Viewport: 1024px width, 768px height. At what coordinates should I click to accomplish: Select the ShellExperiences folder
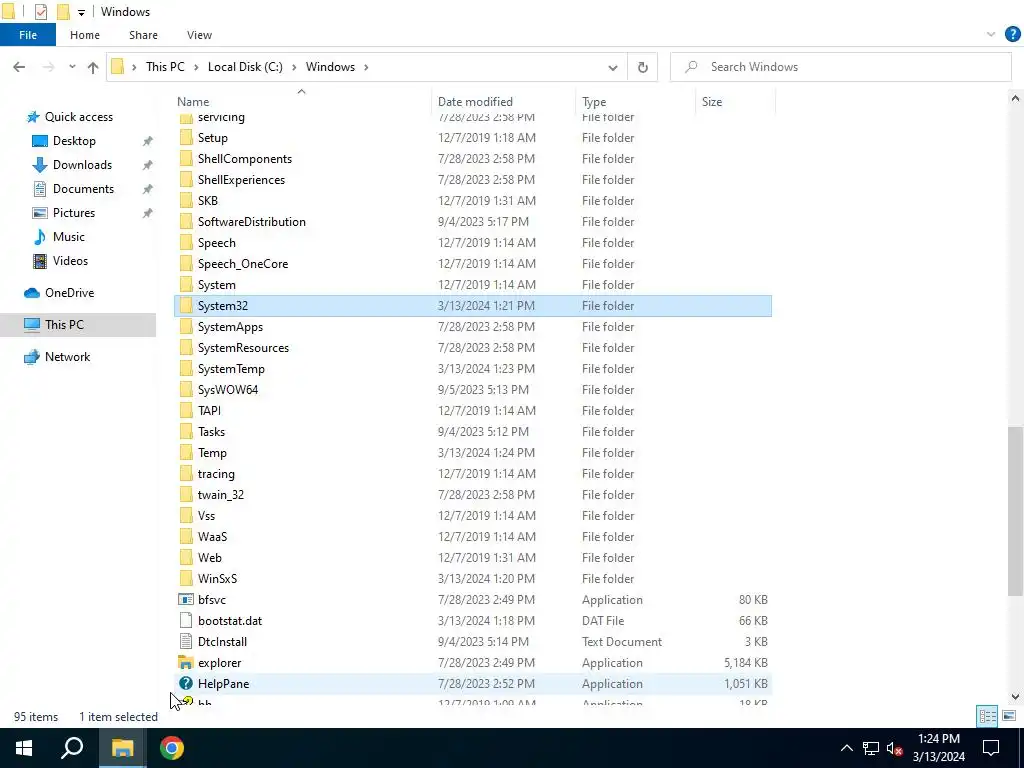pyautogui.click(x=473, y=180)
